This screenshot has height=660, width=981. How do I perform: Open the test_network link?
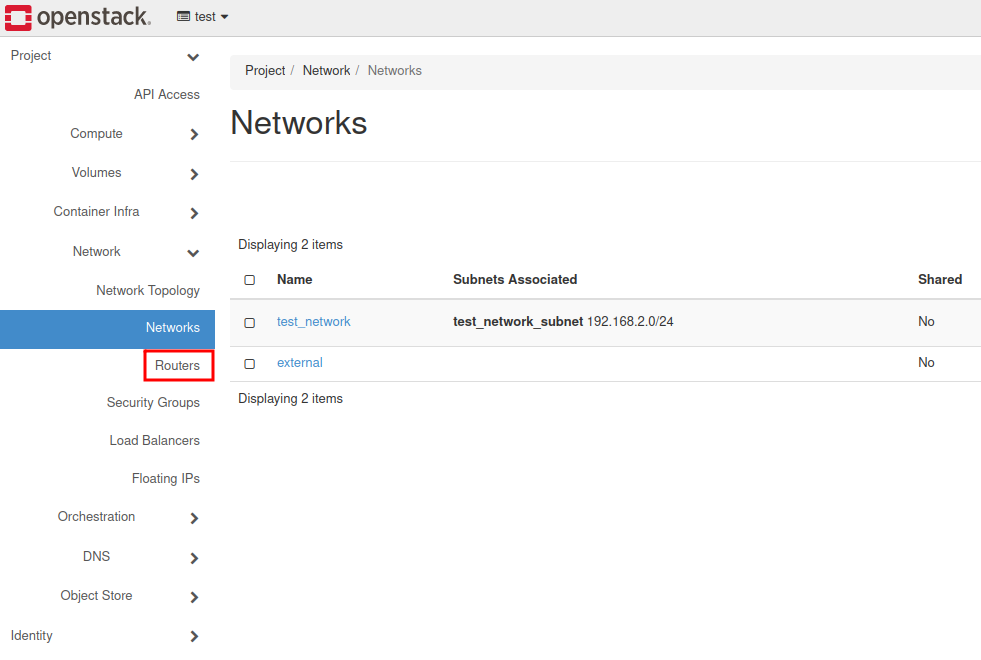point(314,322)
